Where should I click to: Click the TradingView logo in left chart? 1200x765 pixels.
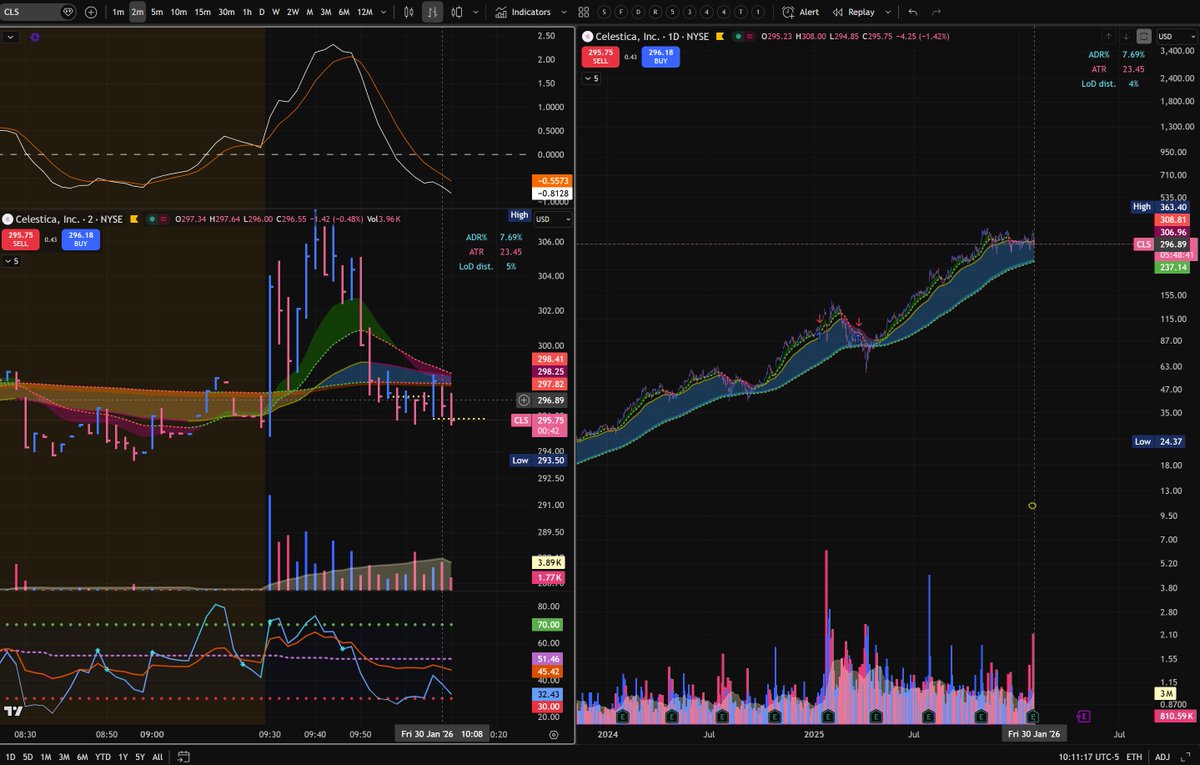point(13,711)
